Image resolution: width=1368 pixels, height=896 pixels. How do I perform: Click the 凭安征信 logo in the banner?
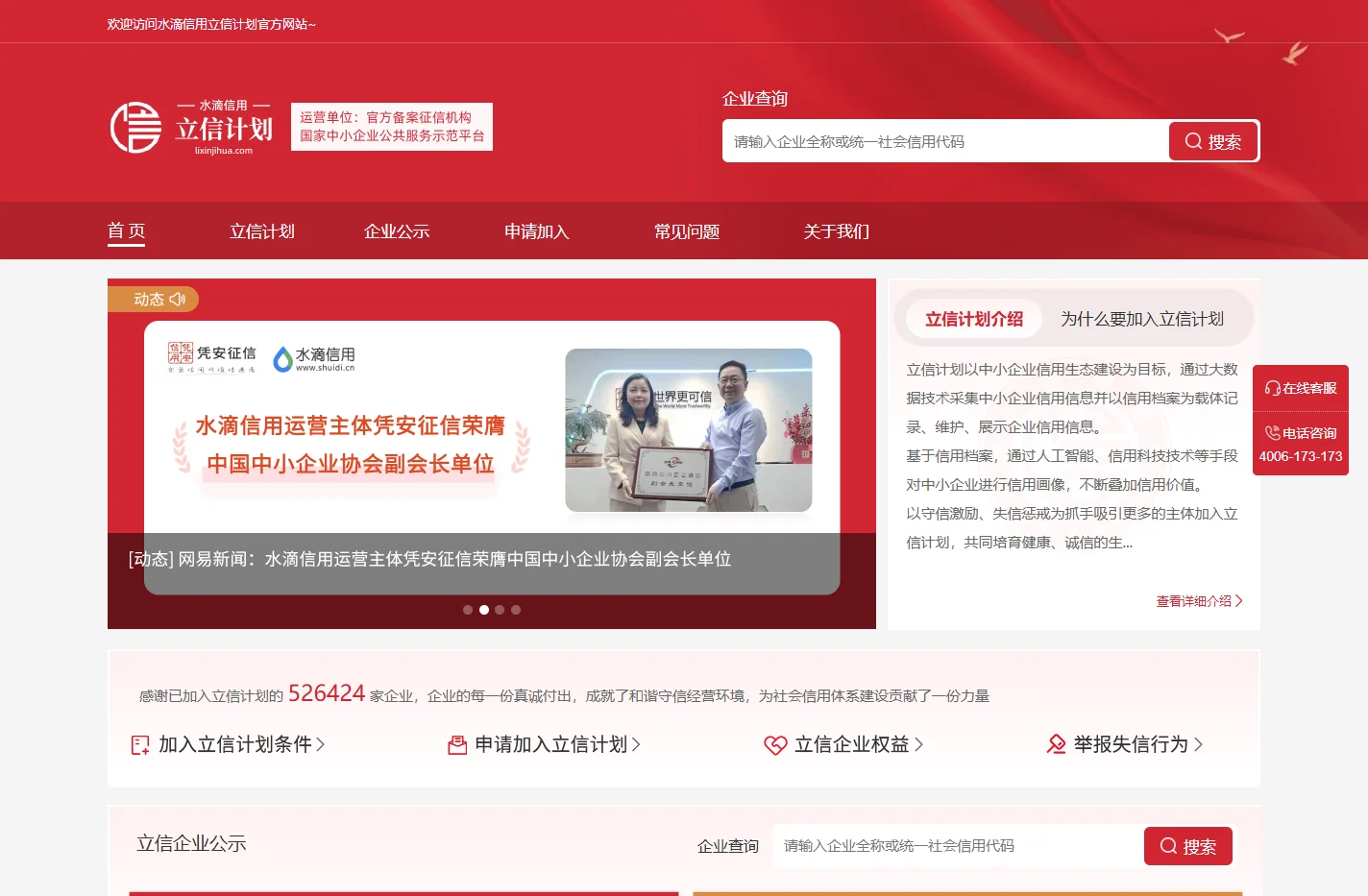coord(212,356)
